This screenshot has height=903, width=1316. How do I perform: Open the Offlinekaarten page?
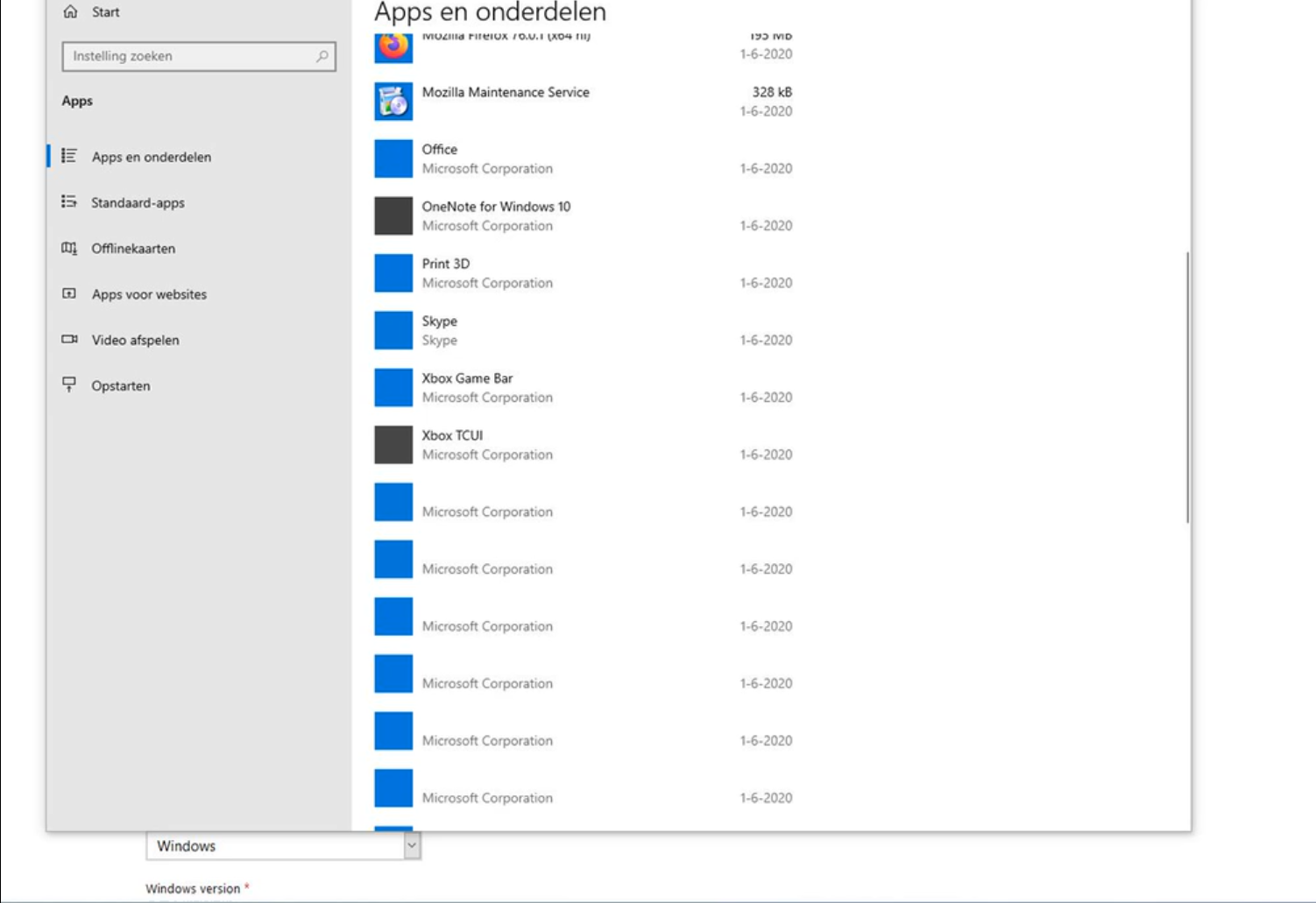pyautogui.click(x=133, y=248)
